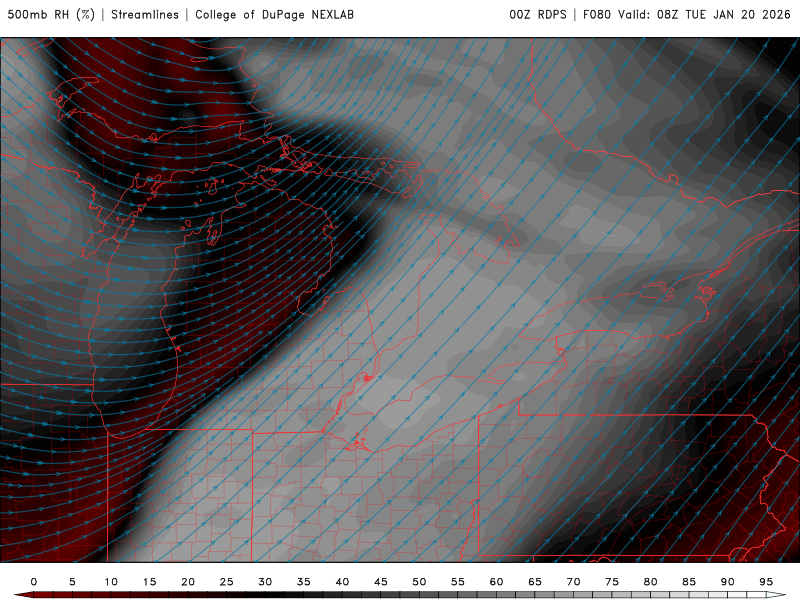
Task: Click the 40 label on the legend
Action: click(342, 582)
